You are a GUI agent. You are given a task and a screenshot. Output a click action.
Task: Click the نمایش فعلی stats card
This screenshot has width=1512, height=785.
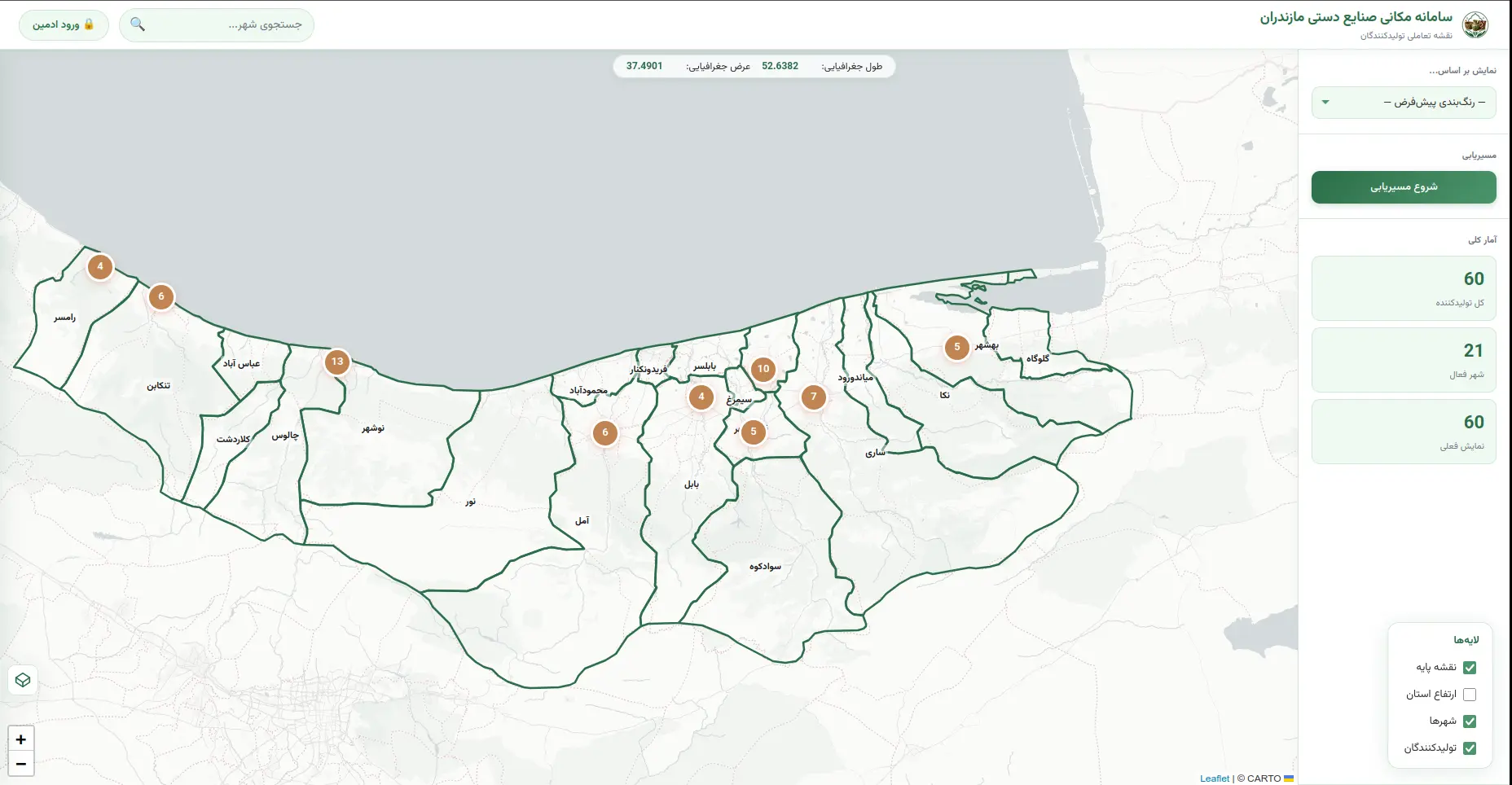click(x=1404, y=432)
